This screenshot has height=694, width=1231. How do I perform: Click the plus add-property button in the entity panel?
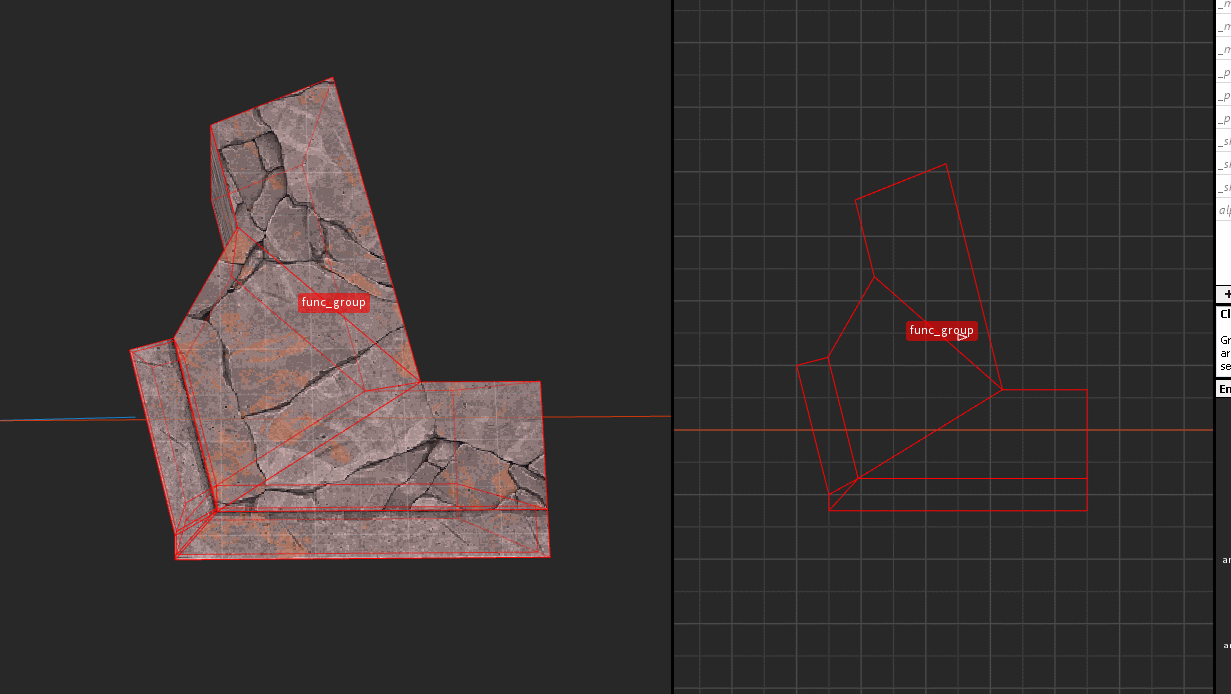pos(1224,295)
